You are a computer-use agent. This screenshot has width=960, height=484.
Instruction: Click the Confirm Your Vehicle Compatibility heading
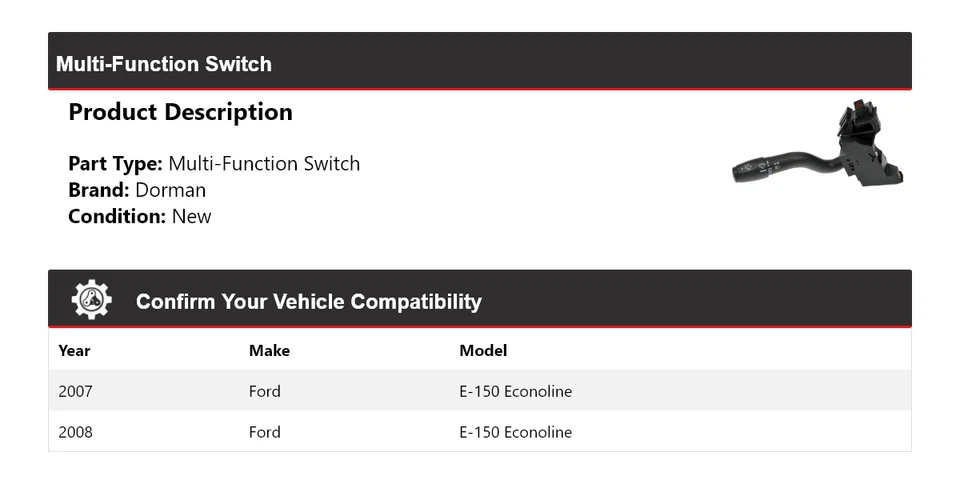(308, 301)
